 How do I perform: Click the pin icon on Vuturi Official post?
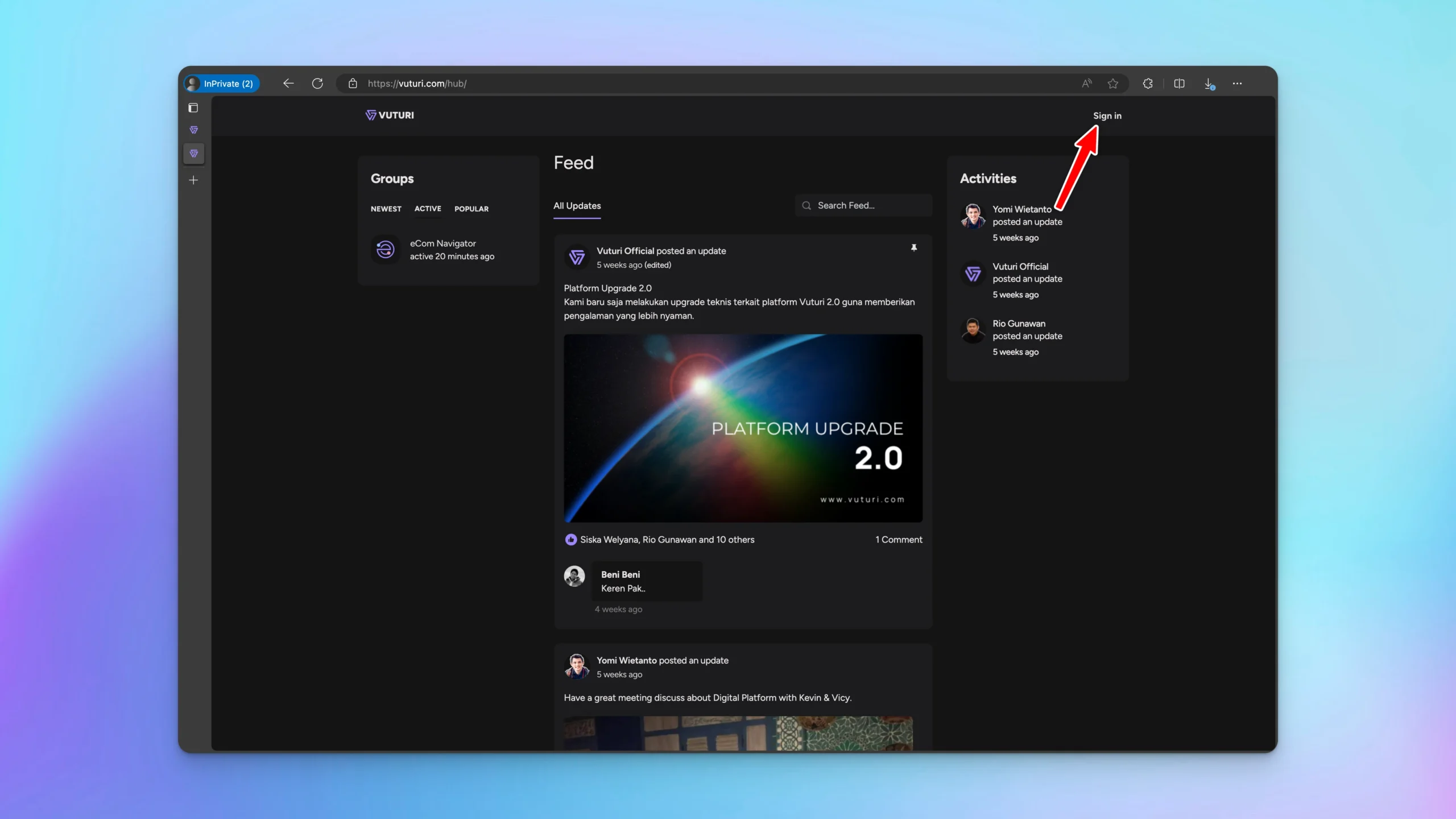point(914,248)
